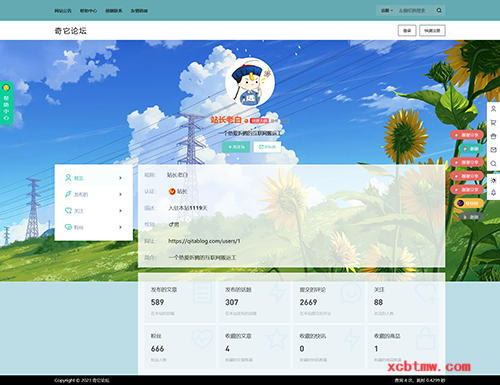Click the shop basket icon in right toolbar

pyautogui.click(x=494, y=136)
